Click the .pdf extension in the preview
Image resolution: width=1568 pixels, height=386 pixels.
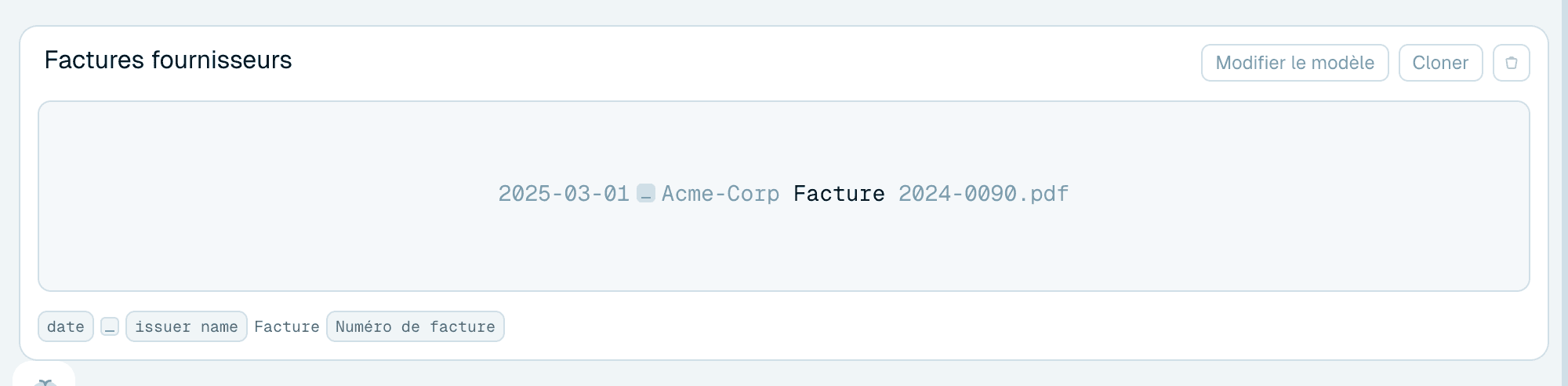coord(1044,194)
